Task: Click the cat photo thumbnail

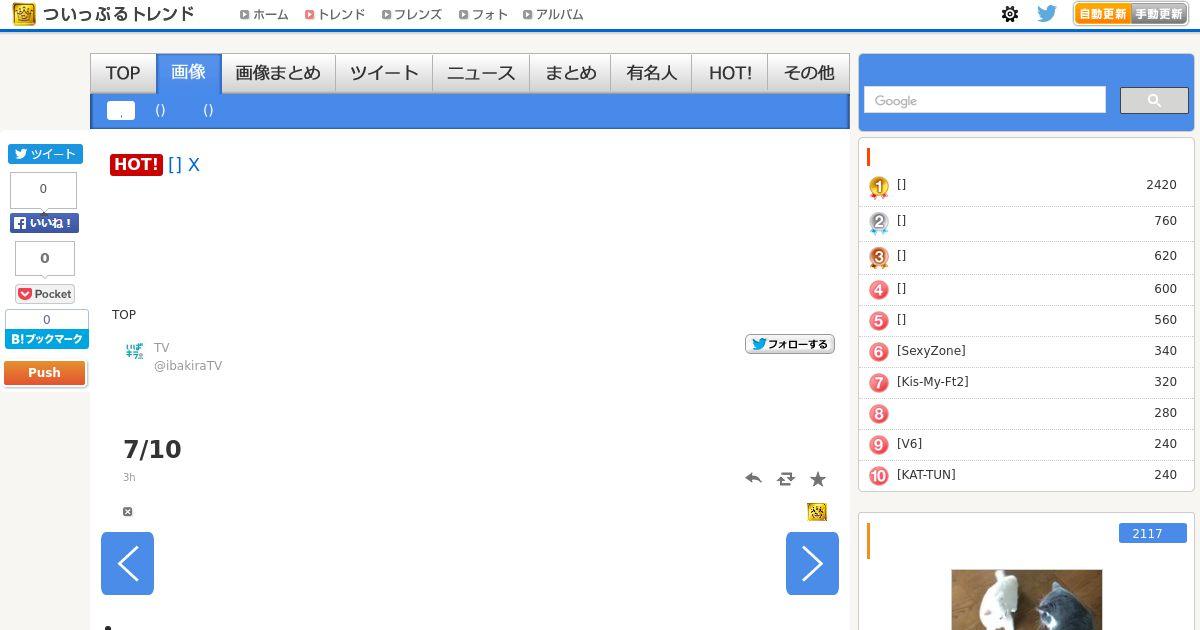Action: click(1026, 600)
